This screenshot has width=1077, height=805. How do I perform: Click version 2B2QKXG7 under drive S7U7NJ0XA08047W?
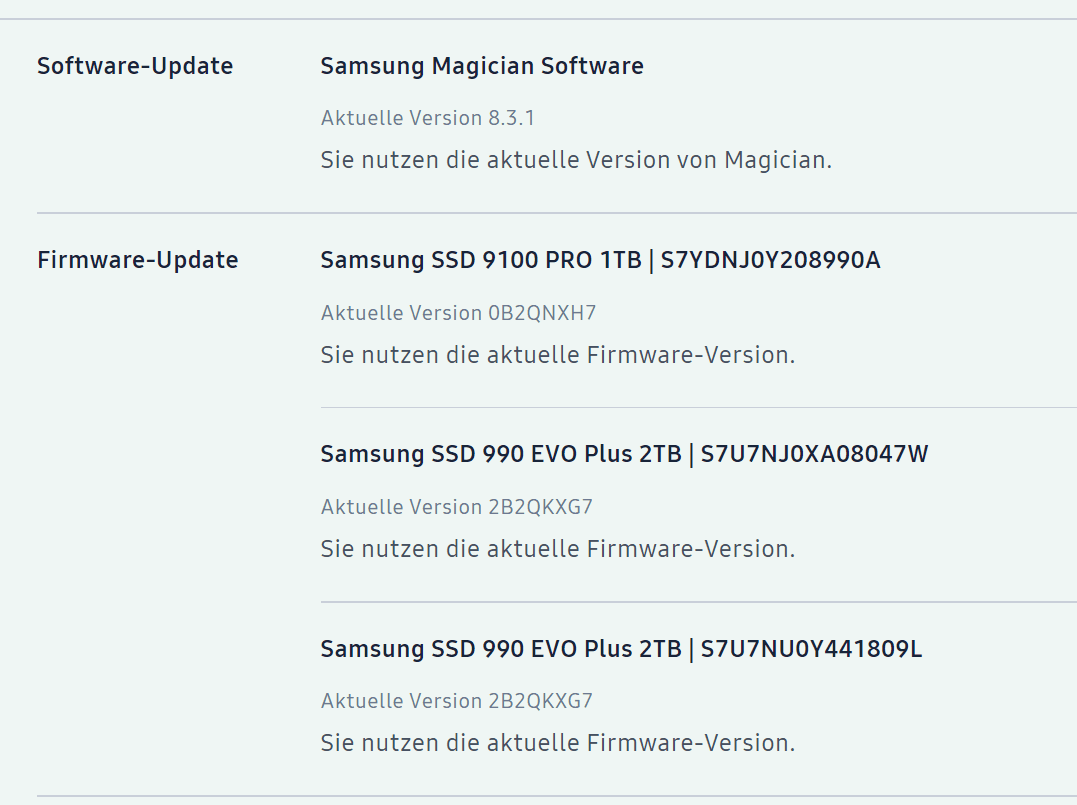point(540,507)
